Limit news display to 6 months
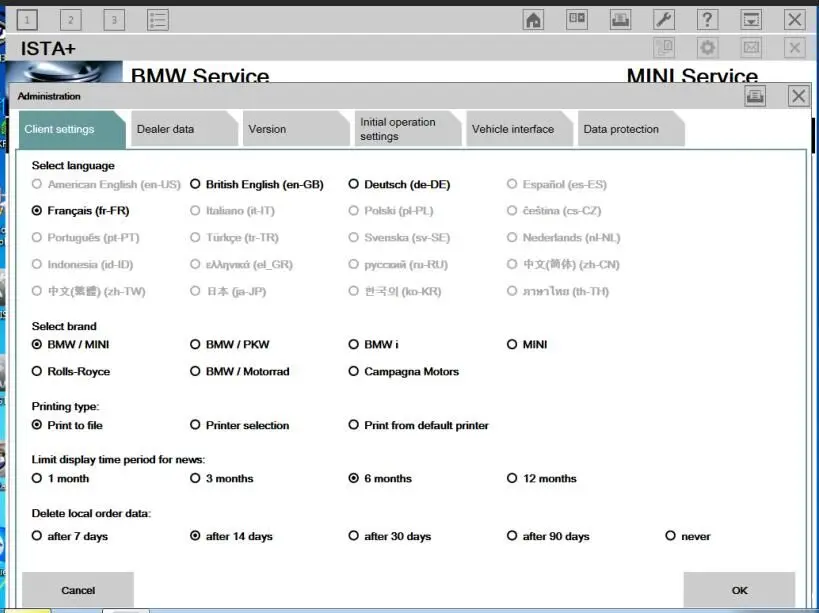Screen dimensions: 819x613 coord(380,478)
